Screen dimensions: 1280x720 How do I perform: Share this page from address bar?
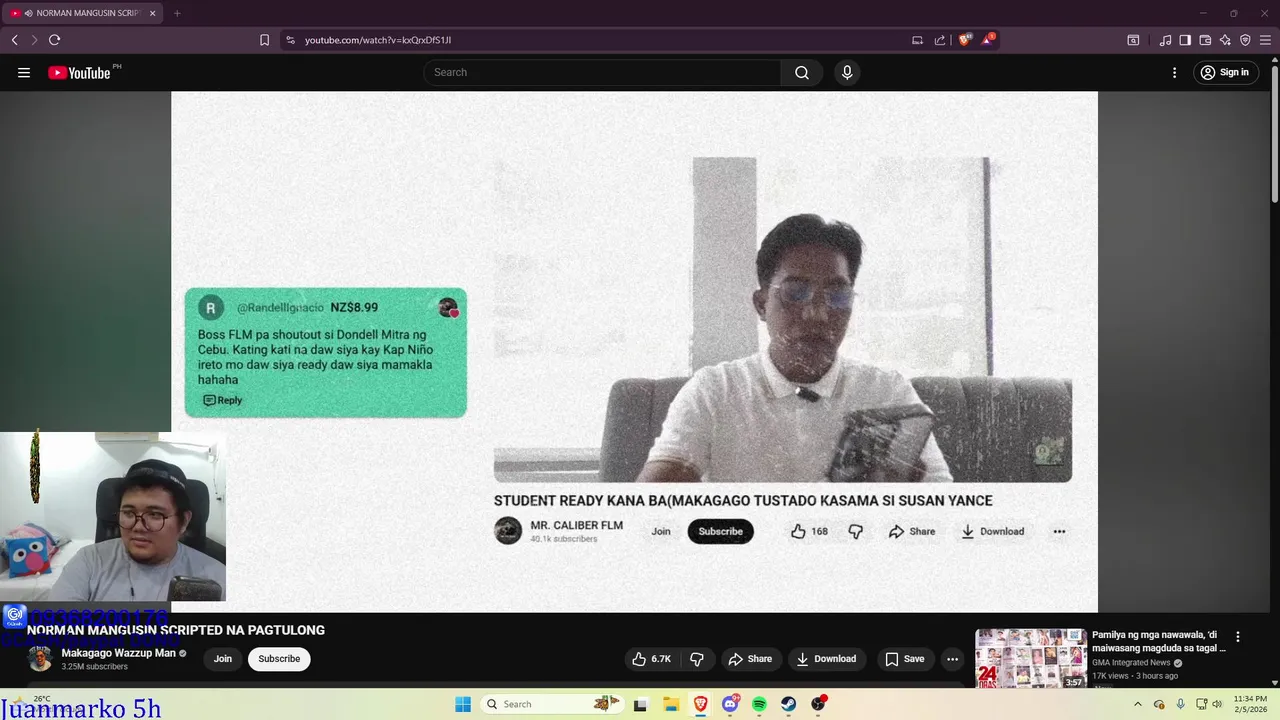(940, 40)
